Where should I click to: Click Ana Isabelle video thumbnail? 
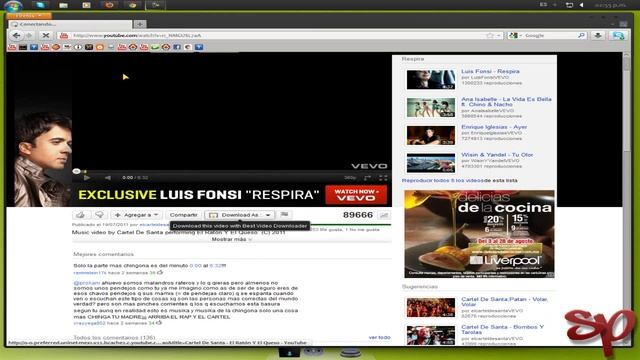pos(431,107)
